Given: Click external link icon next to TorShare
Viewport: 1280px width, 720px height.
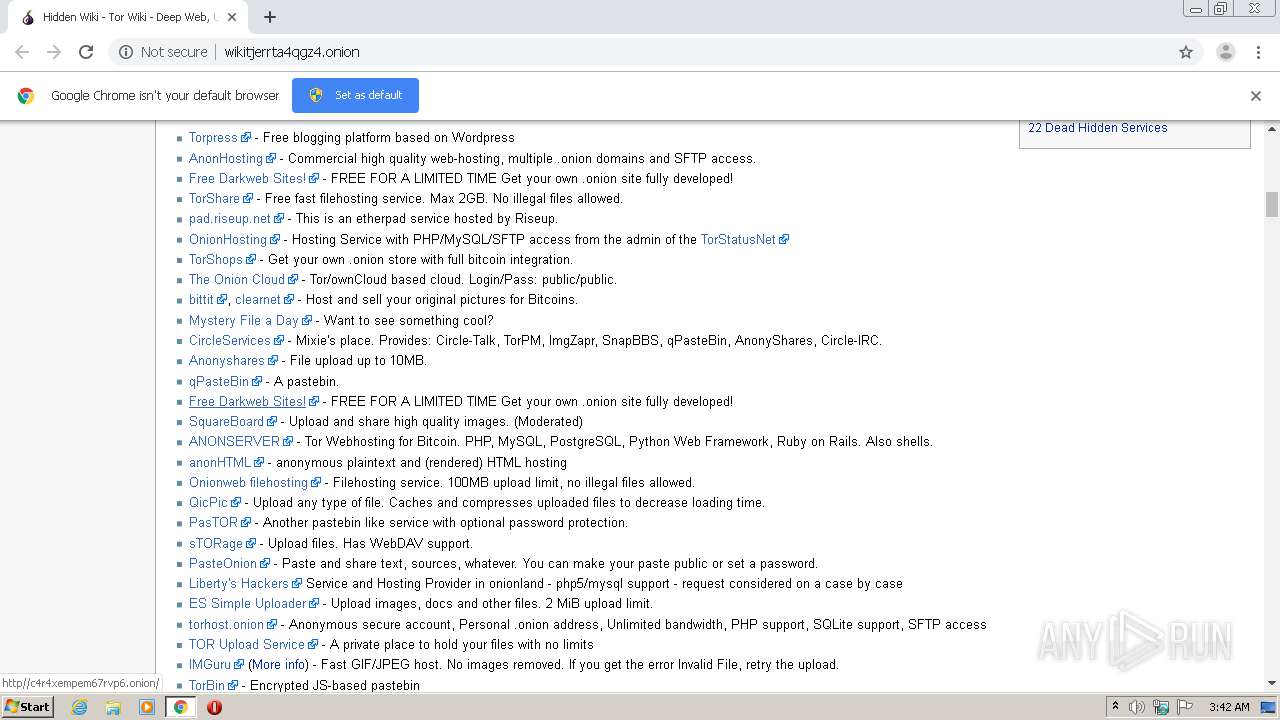Looking at the screenshot, I should (249, 199).
